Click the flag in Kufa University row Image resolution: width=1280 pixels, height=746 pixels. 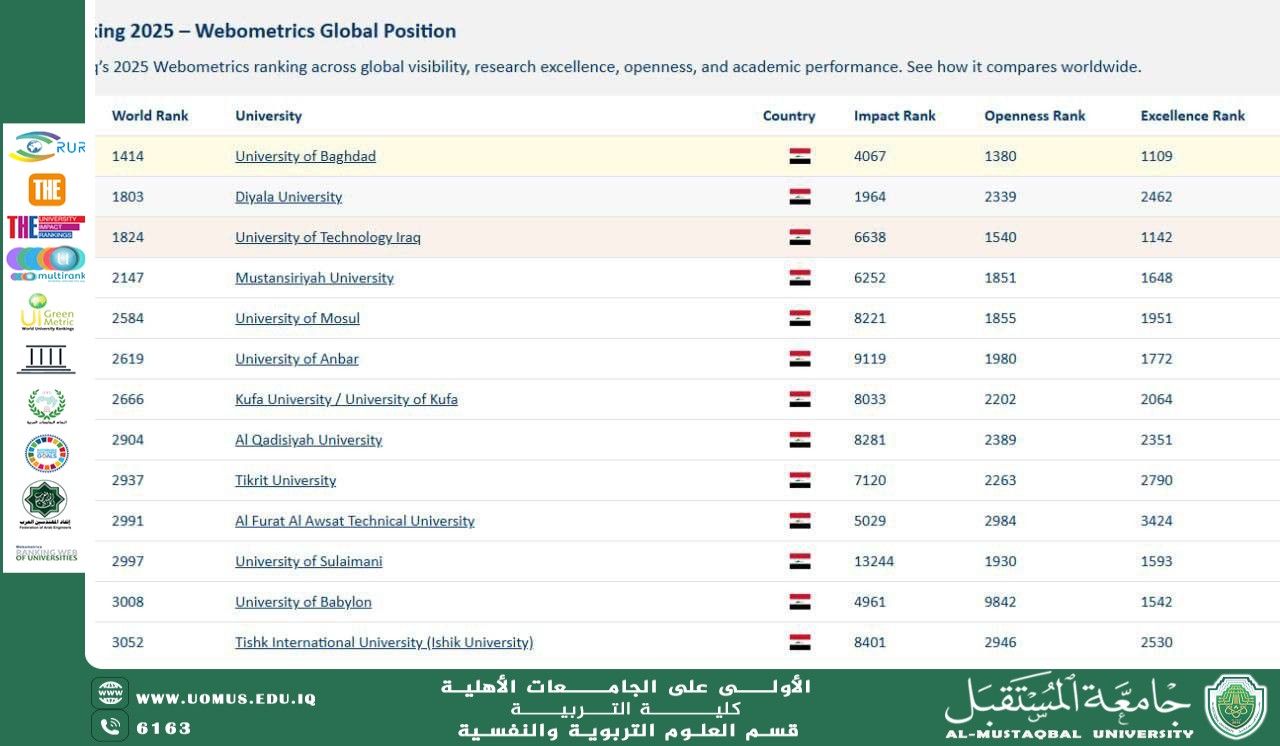pyautogui.click(x=800, y=399)
